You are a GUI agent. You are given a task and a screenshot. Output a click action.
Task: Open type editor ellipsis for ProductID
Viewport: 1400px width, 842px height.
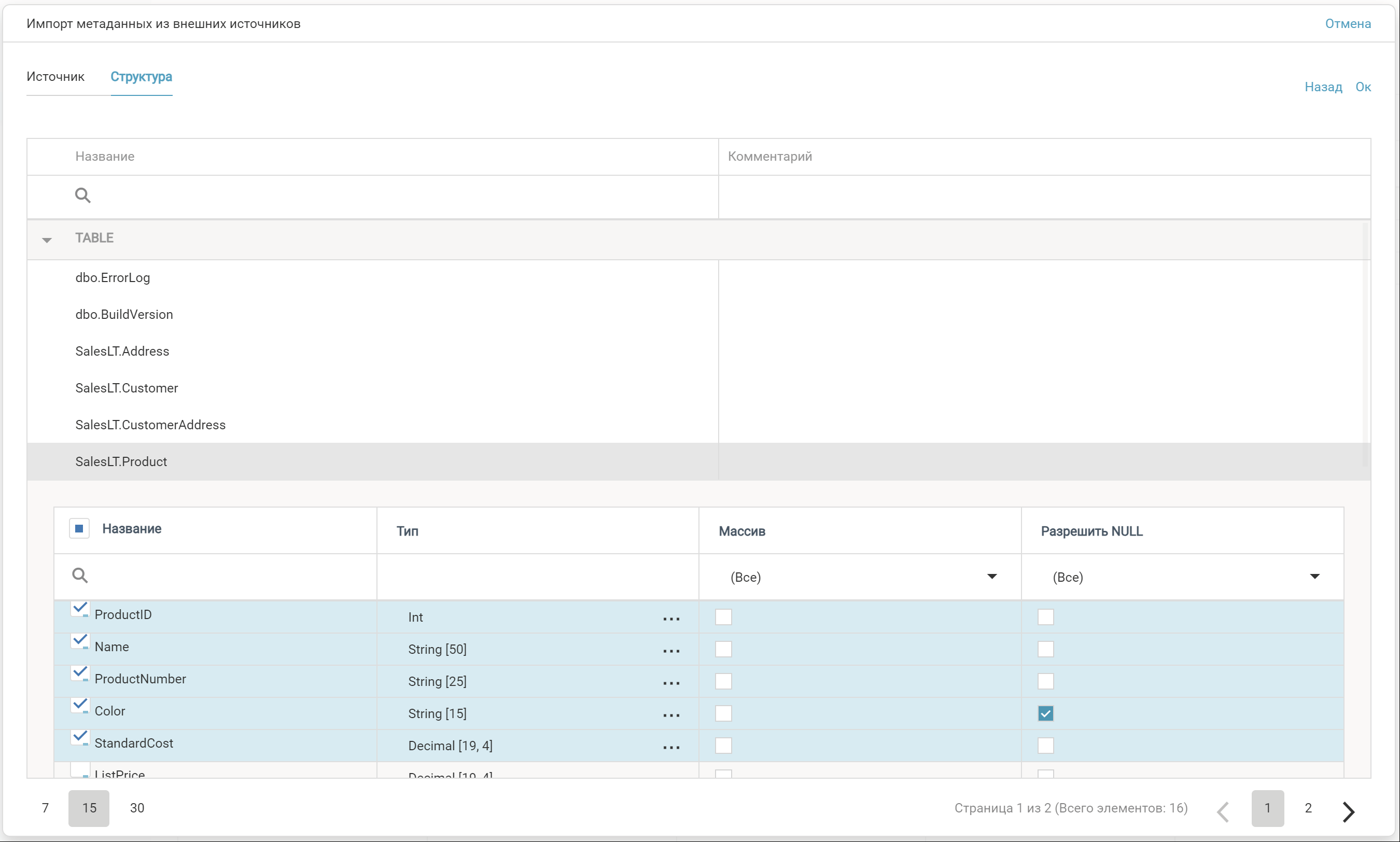click(671, 619)
